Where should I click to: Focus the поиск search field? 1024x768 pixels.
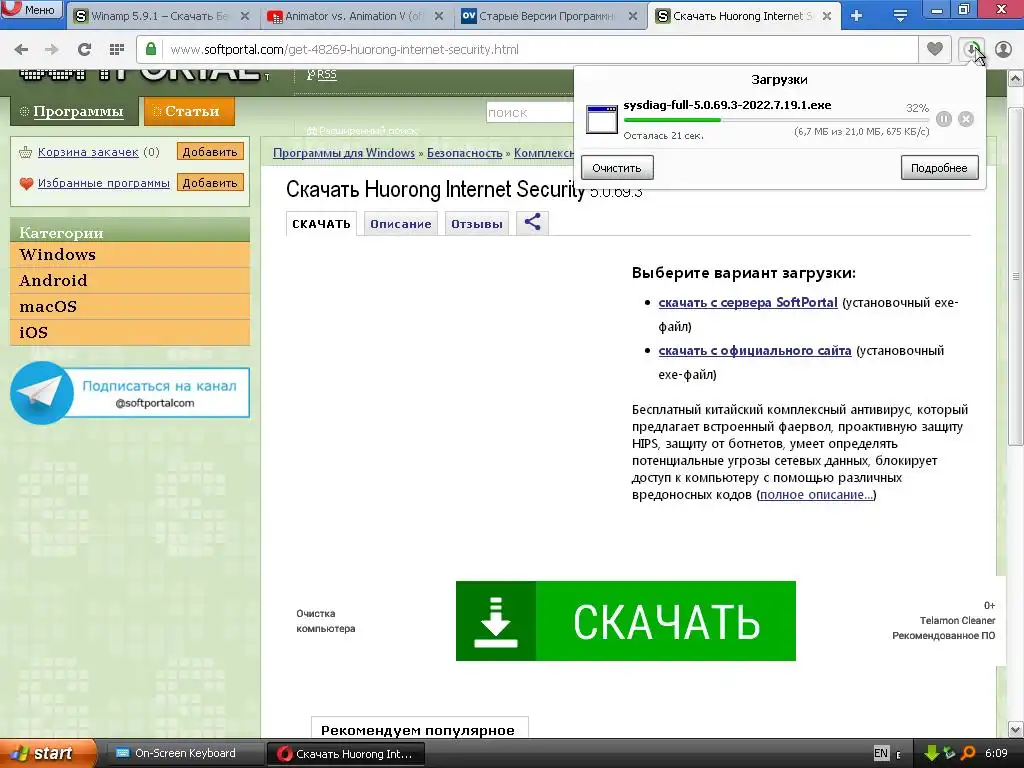[x=530, y=112]
